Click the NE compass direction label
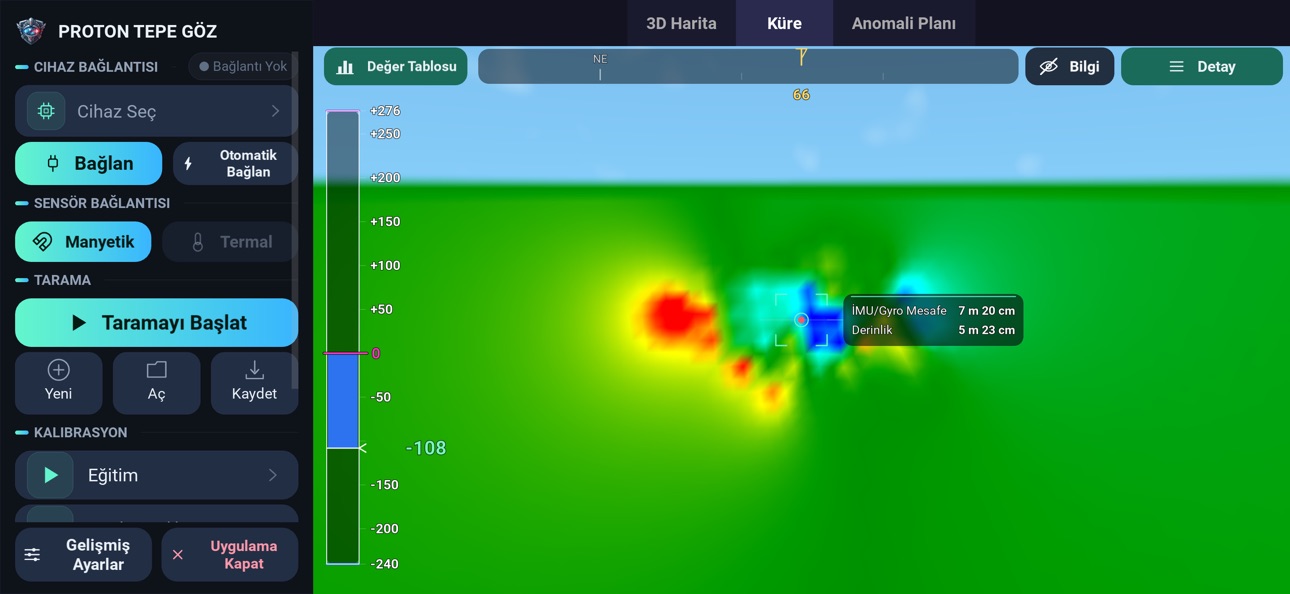 pos(600,59)
